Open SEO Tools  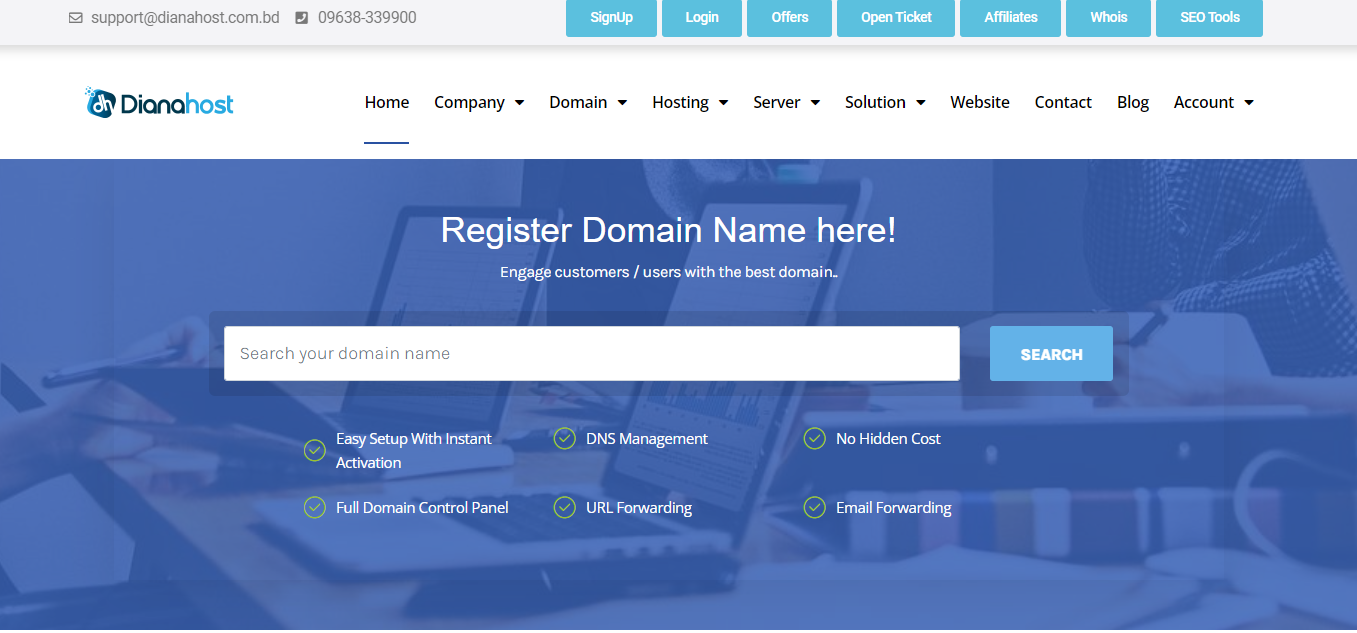click(1209, 18)
